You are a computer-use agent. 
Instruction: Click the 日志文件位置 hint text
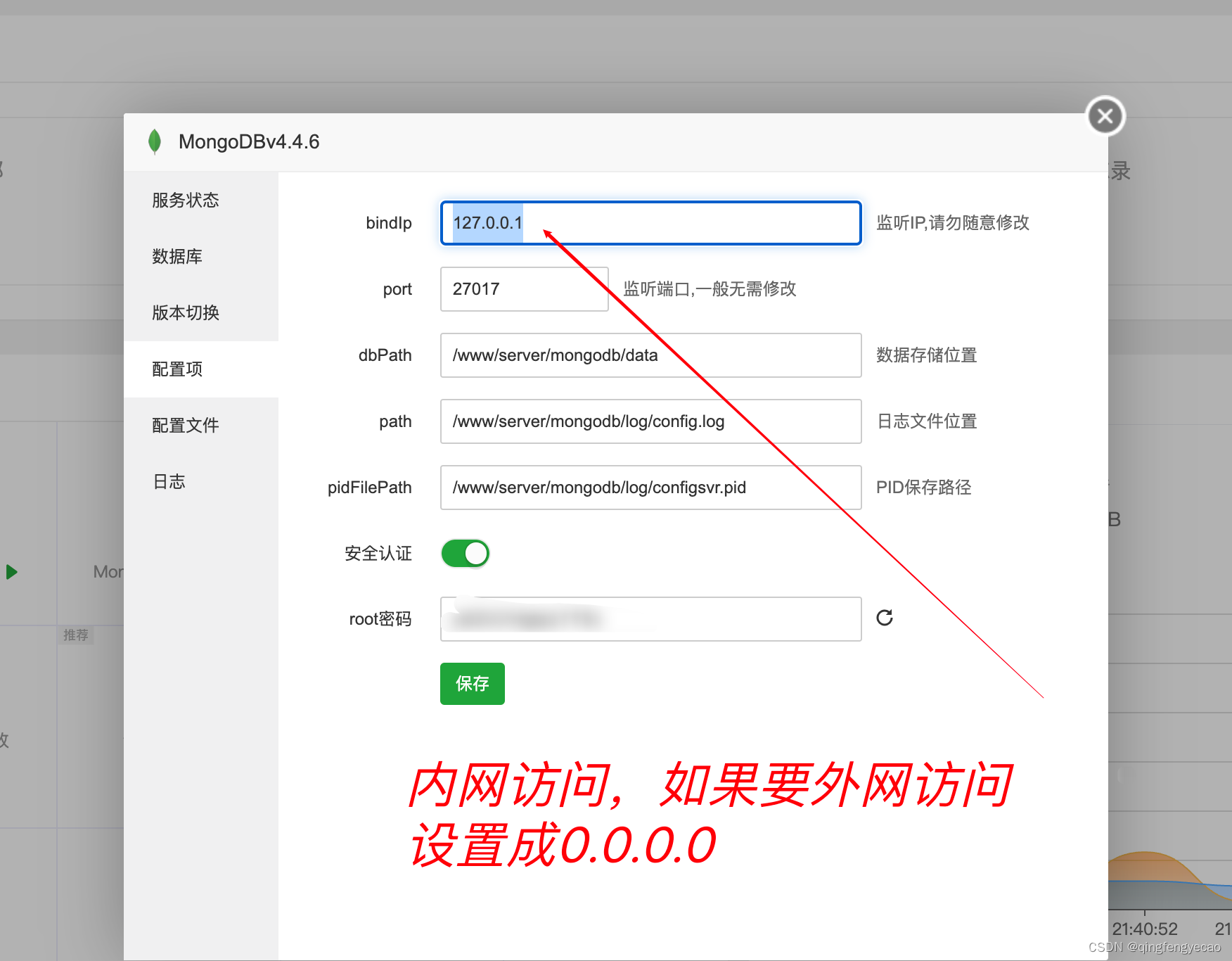tap(927, 421)
